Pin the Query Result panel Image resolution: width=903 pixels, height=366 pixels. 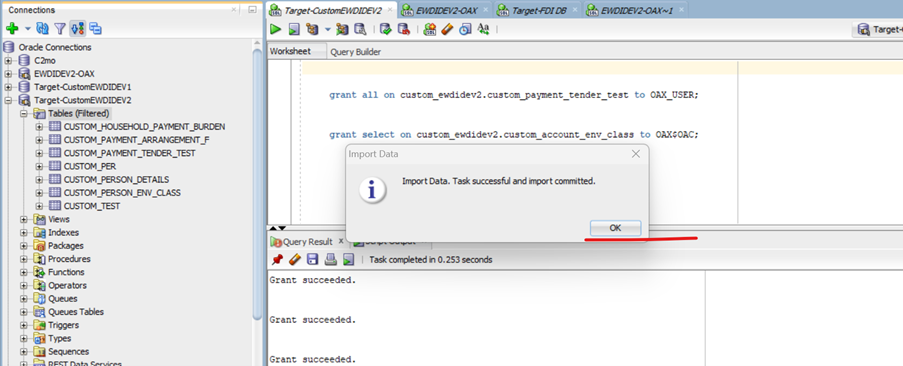(x=277, y=260)
